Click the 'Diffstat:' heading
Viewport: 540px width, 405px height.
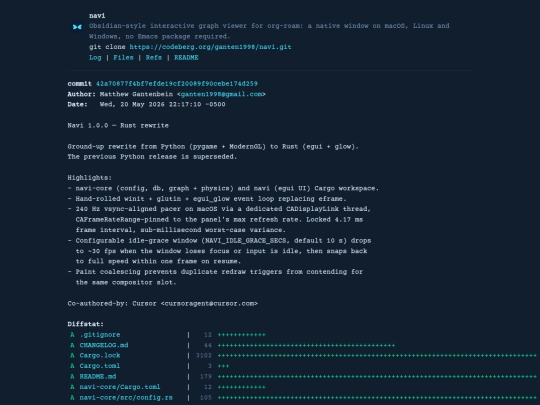coord(85,324)
